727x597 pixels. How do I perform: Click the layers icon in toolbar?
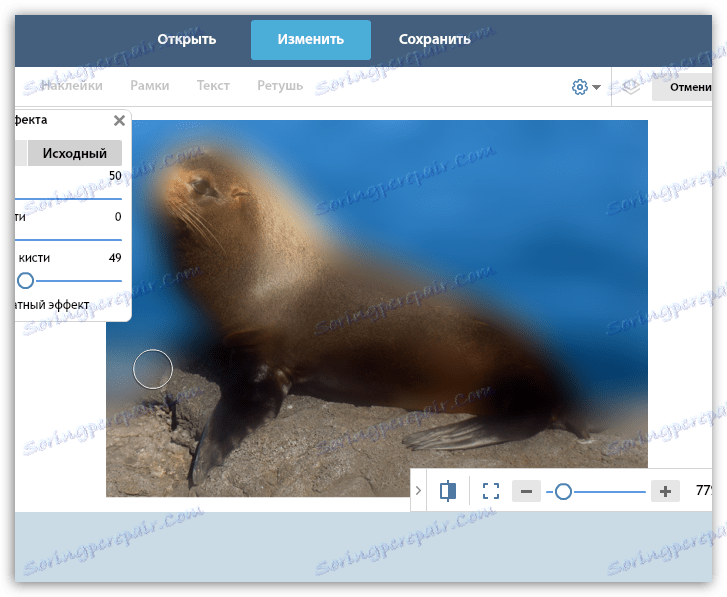tap(631, 87)
